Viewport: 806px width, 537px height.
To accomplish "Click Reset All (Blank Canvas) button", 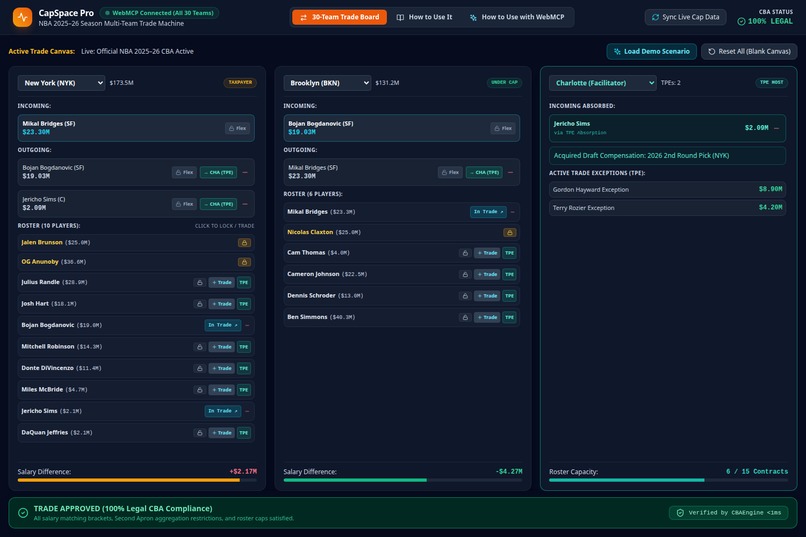I will tap(749, 51).
